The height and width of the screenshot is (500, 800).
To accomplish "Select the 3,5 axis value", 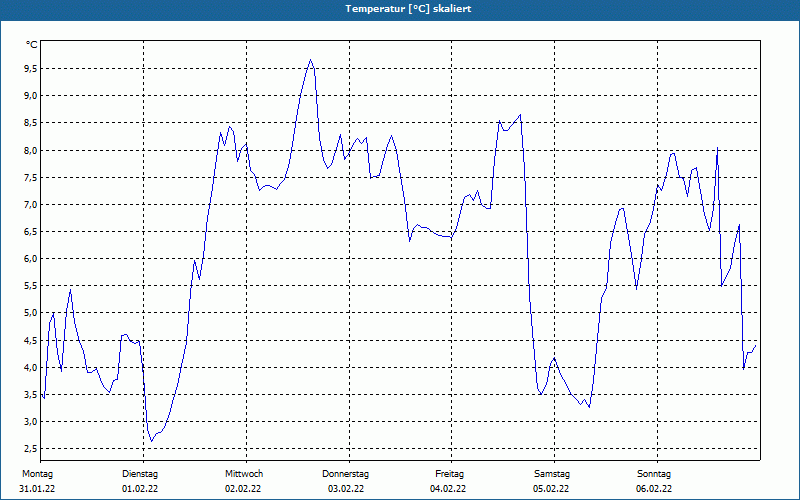I will [x=31, y=394].
